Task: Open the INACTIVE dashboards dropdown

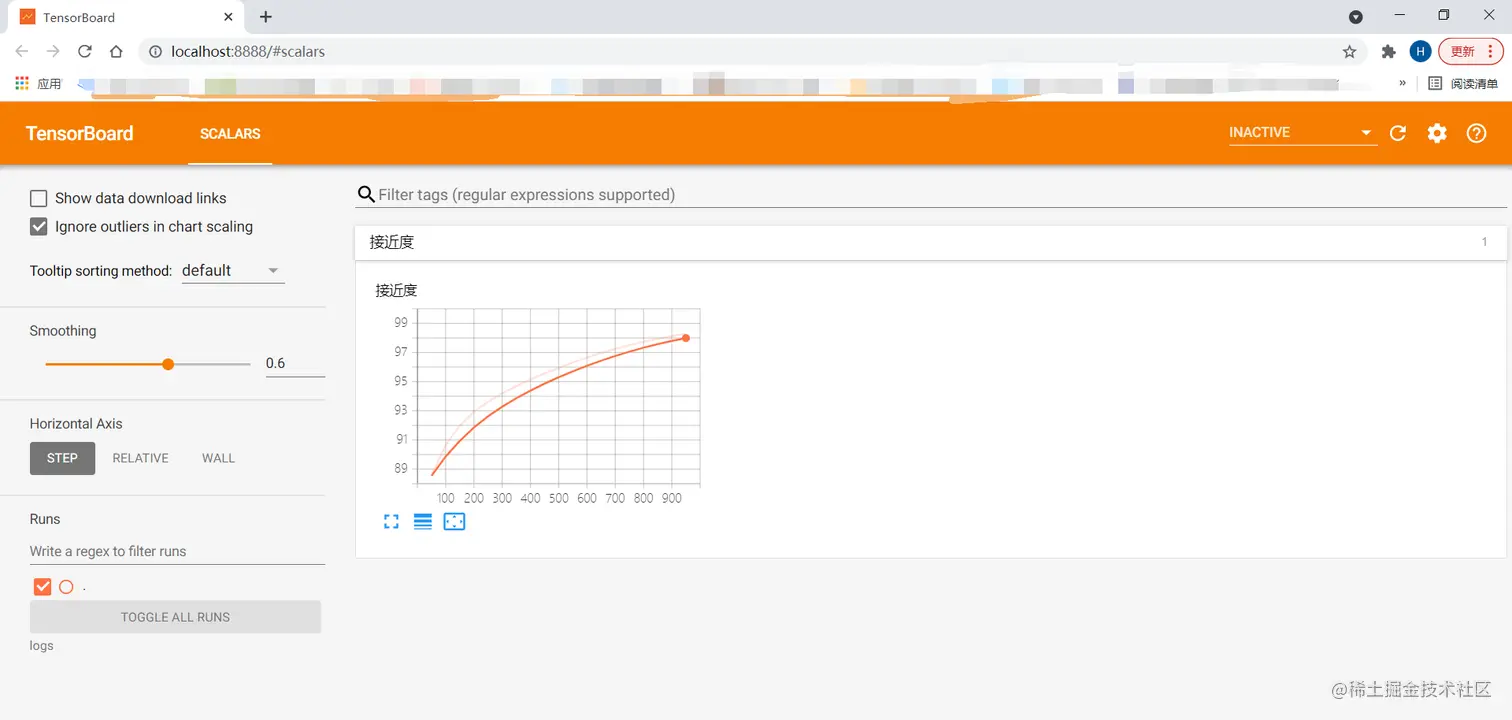Action: click(1302, 133)
